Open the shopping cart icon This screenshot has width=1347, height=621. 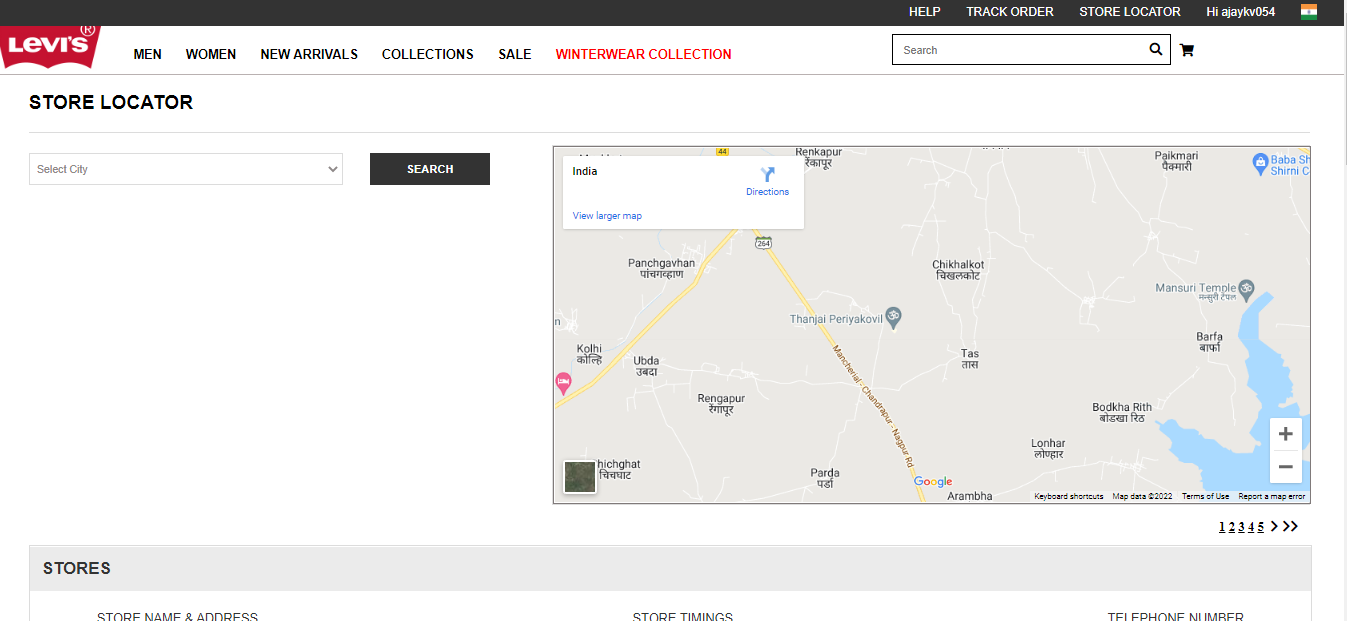coord(1187,50)
